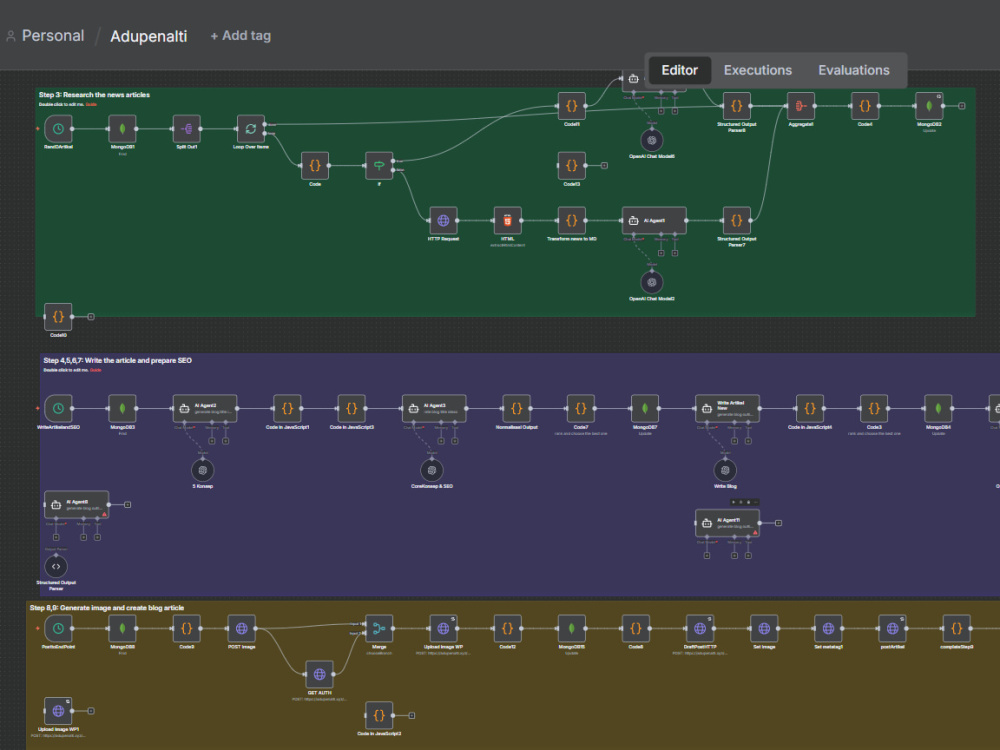Screen dimensions: 1000x750
Task: Select the HTML extract node
Action: 508,221
